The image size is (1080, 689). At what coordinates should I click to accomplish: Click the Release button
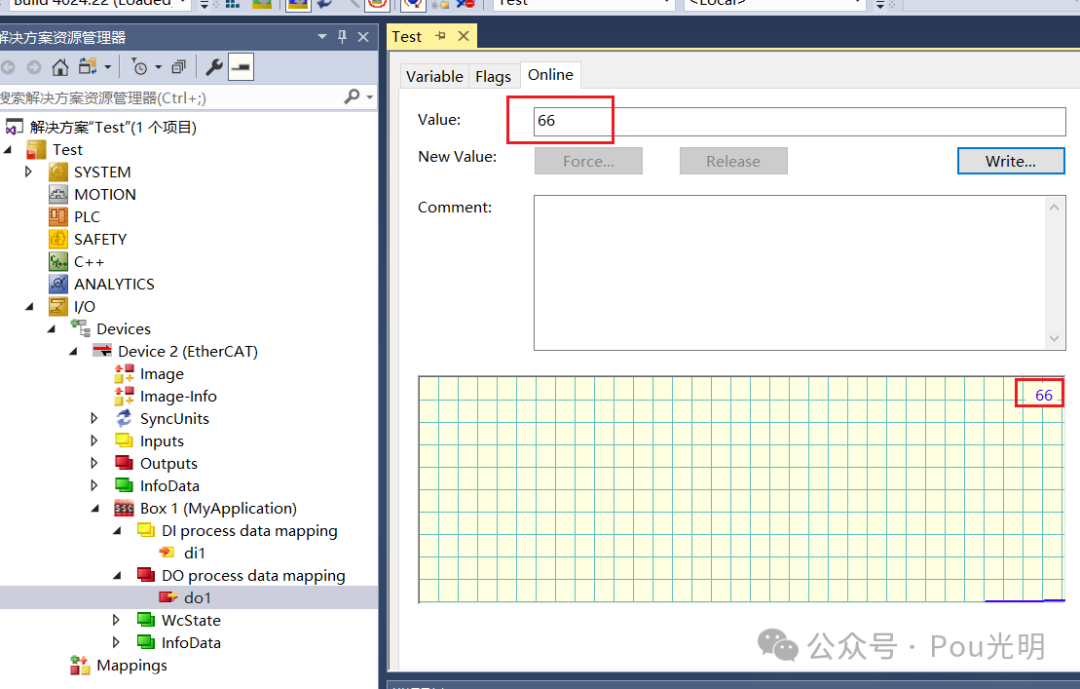tap(733, 161)
